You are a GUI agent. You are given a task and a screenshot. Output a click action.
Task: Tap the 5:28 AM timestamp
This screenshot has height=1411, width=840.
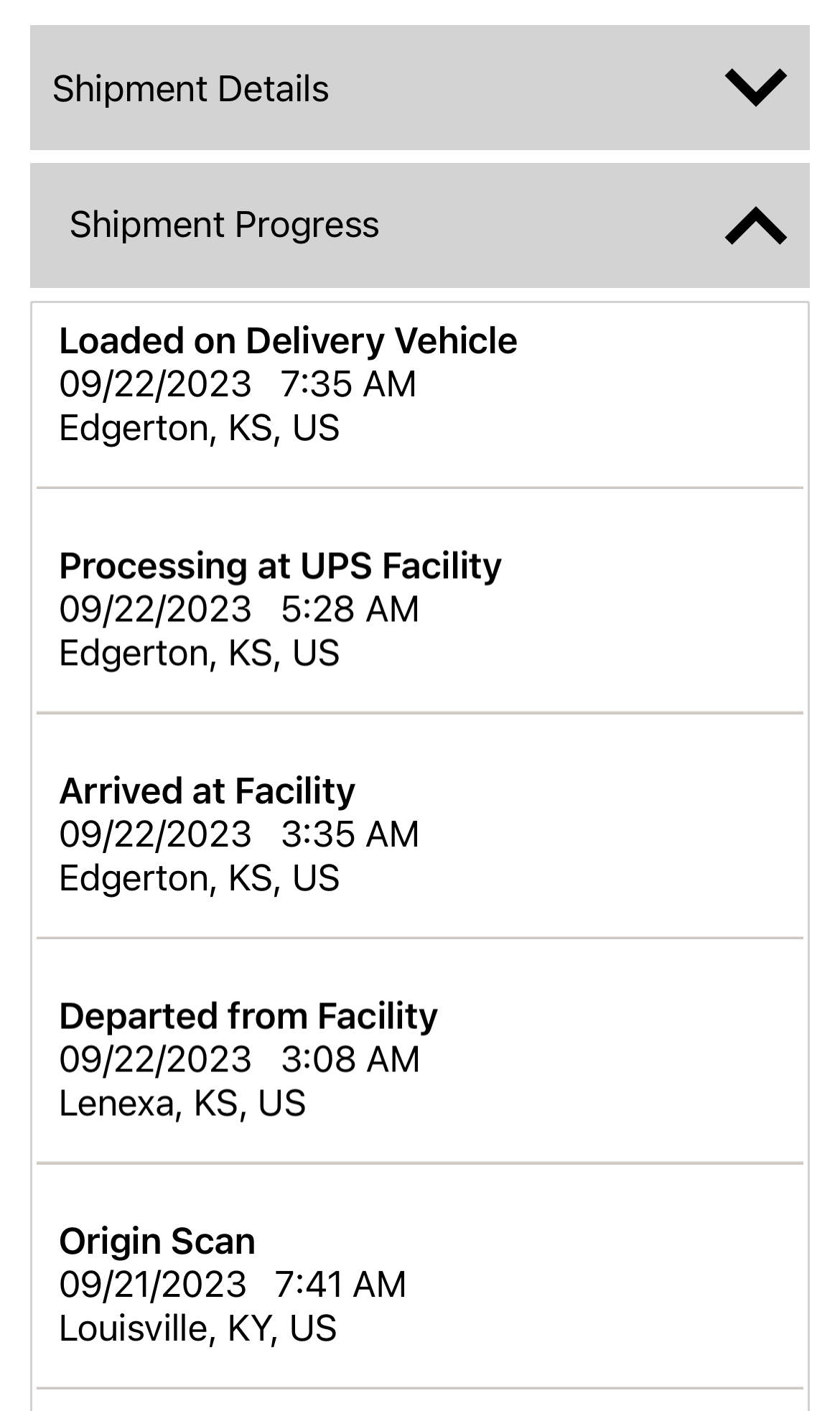350,609
